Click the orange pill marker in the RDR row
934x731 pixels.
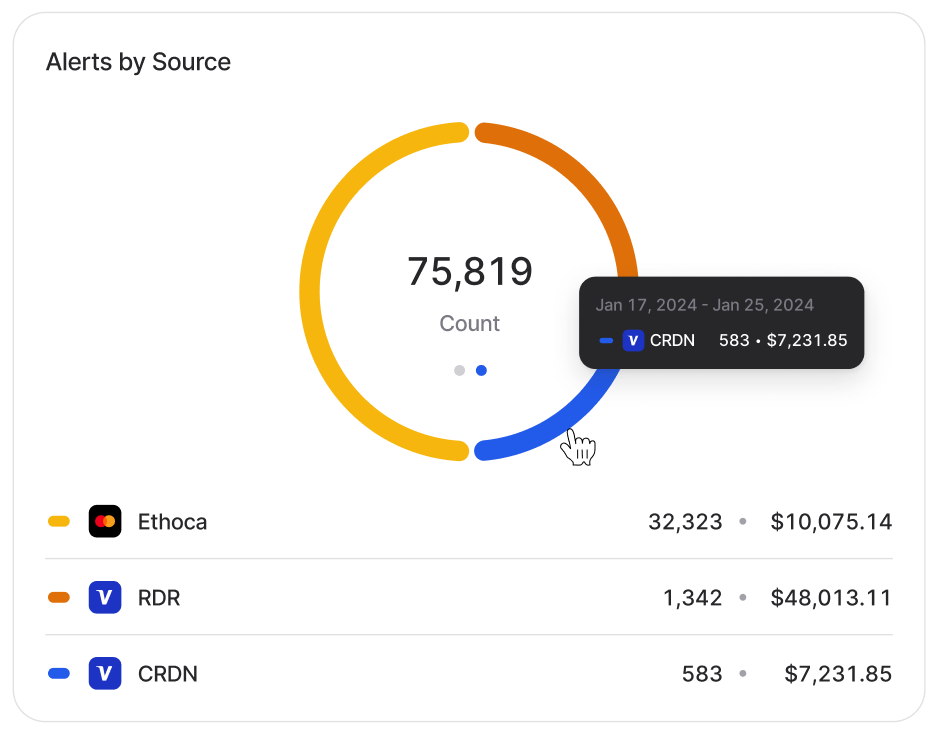point(59,597)
